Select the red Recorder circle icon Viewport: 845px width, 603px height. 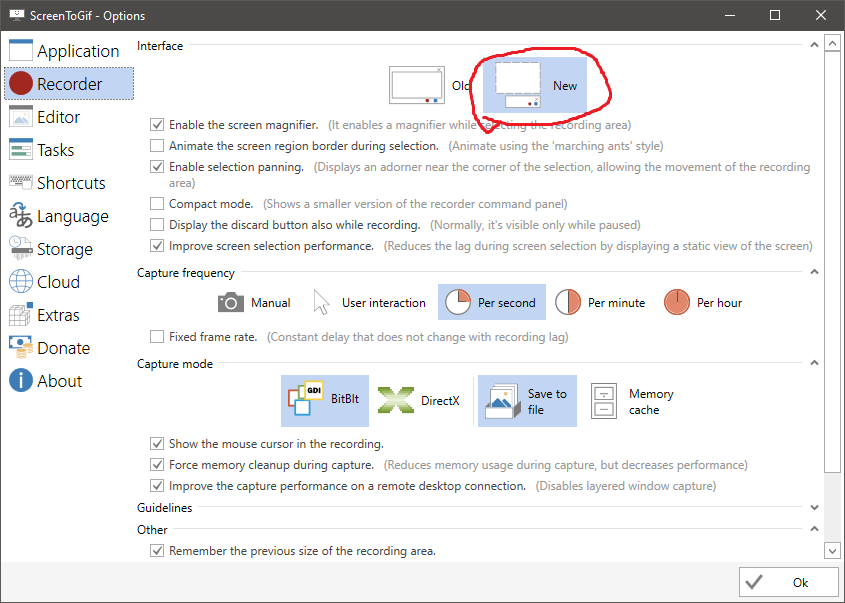pos(21,84)
